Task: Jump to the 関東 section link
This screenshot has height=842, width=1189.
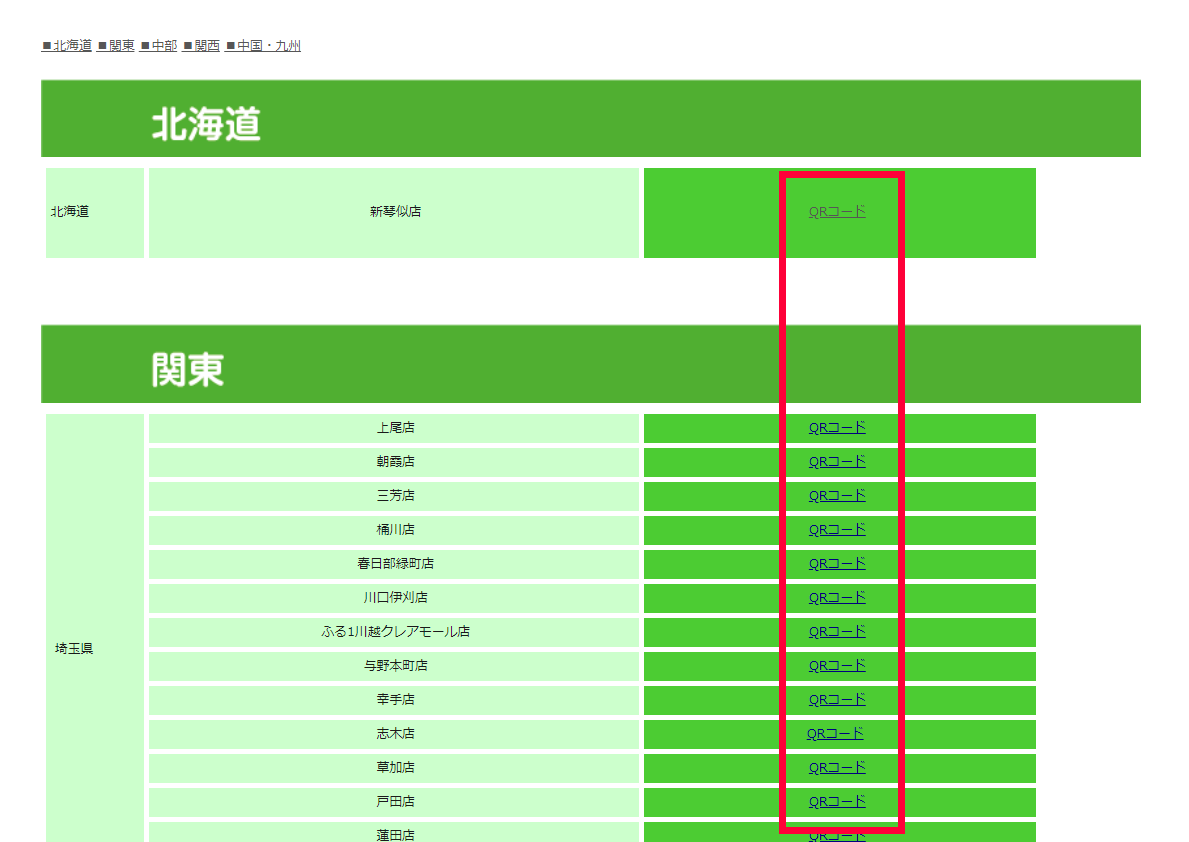Action: tap(116, 46)
